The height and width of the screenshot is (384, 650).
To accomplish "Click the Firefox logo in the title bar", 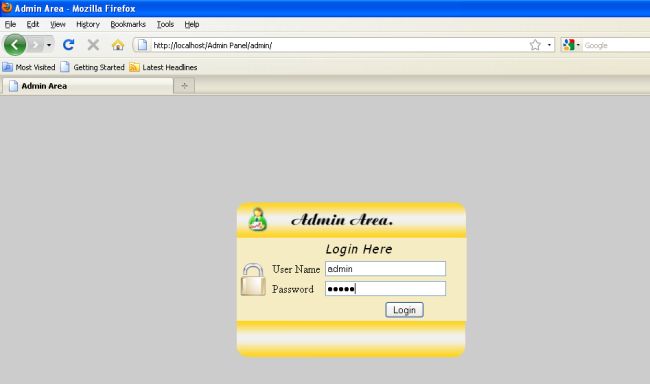I will 7,7.
